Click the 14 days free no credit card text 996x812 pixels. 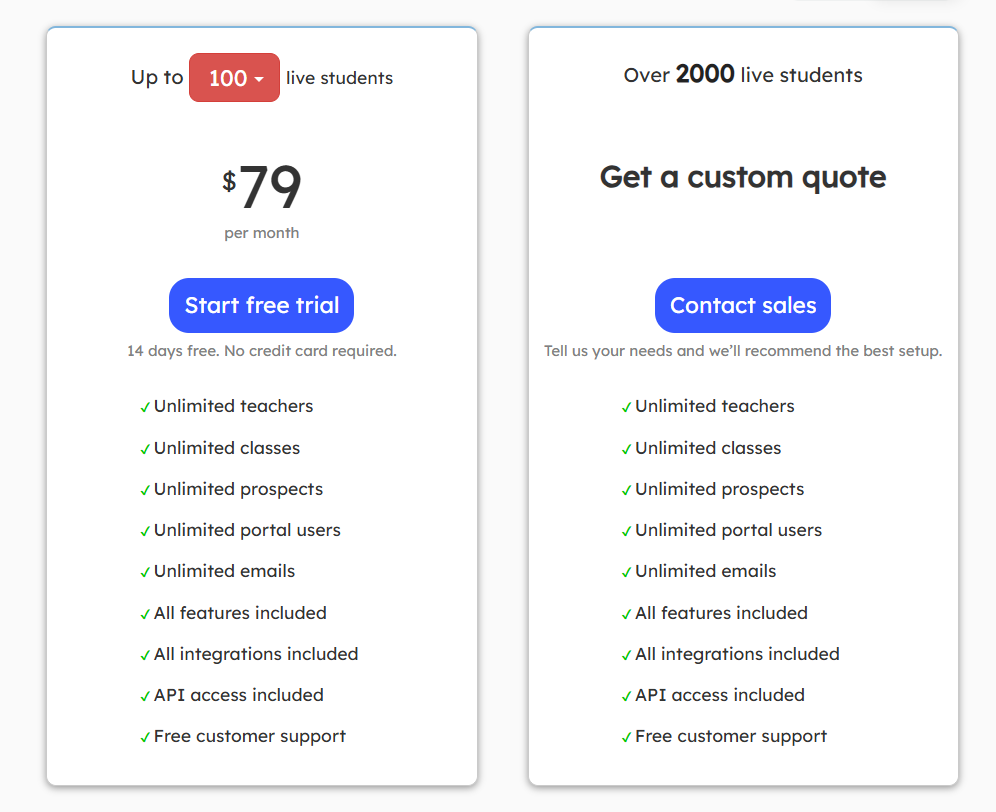pyautogui.click(x=261, y=351)
